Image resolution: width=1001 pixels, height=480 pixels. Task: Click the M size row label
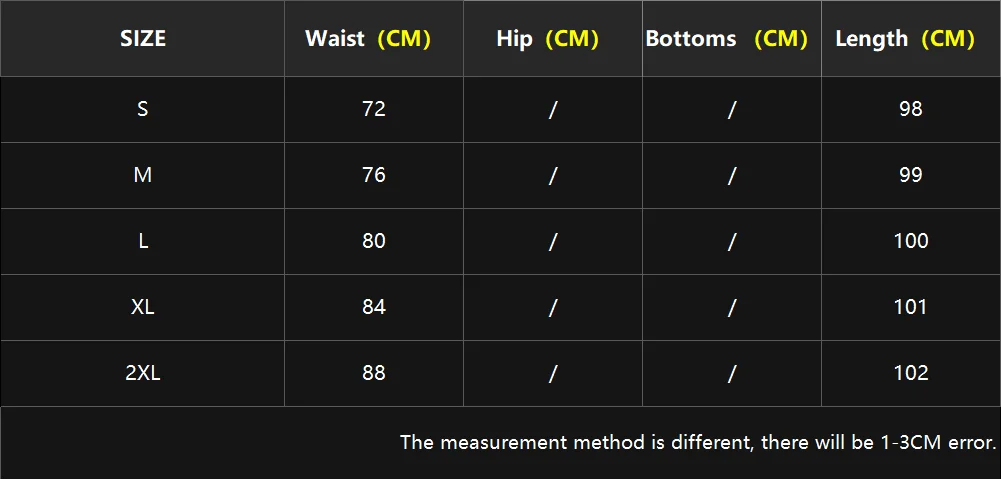[x=143, y=175]
